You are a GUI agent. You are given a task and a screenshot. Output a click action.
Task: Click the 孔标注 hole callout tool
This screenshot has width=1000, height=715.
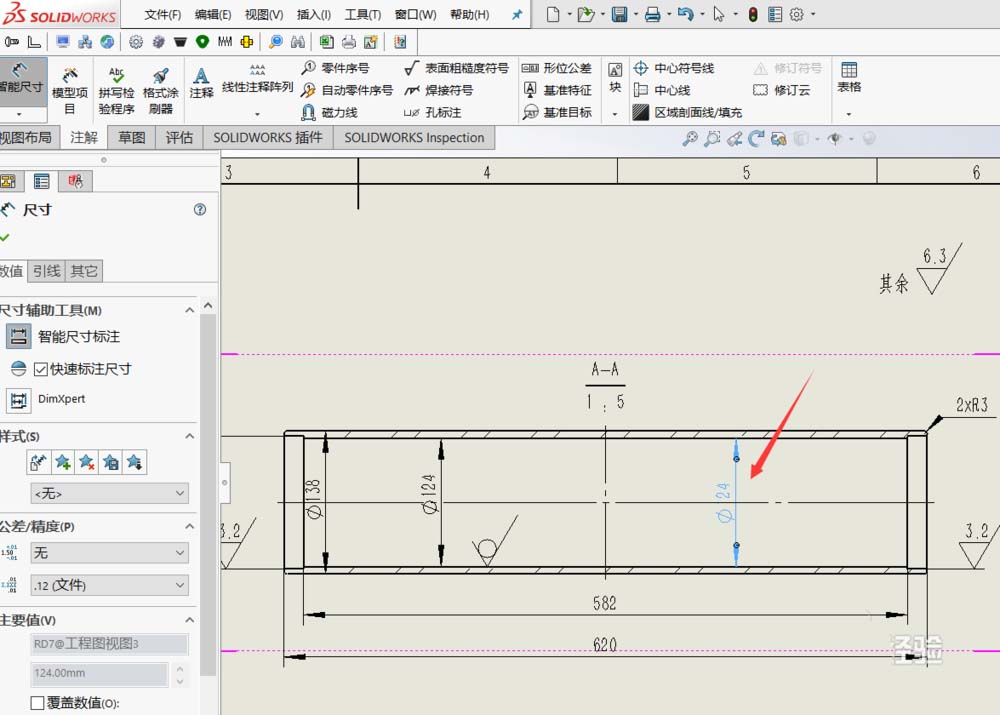click(x=432, y=112)
